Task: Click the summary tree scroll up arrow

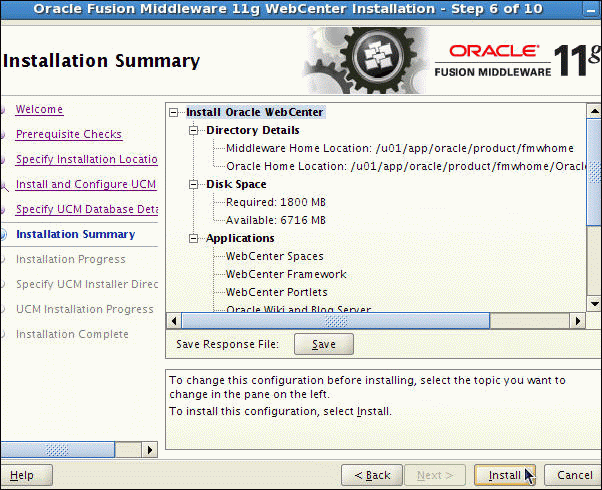Action: tap(594, 111)
